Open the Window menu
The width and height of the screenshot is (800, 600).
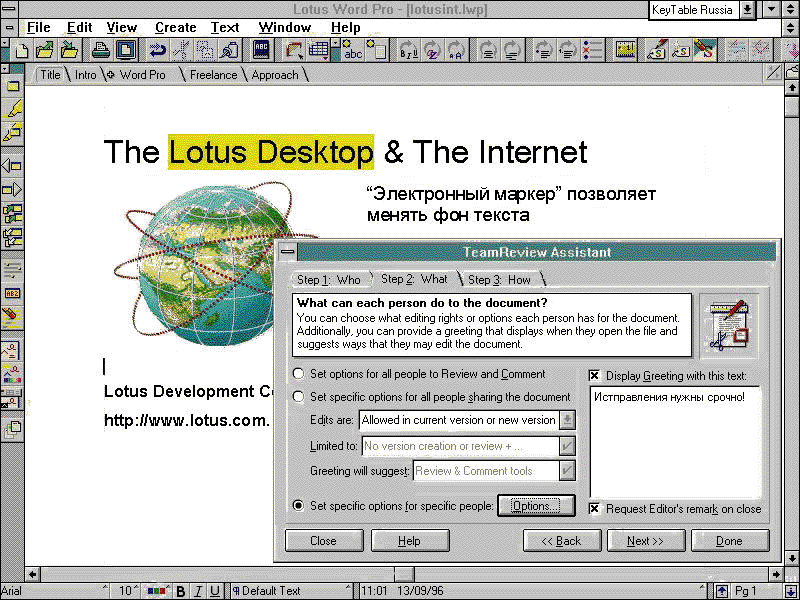click(x=285, y=27)
